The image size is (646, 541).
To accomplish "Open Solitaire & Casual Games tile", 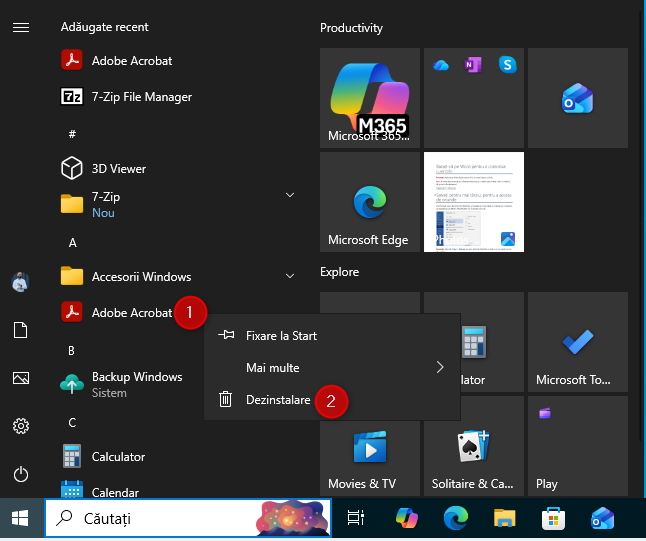I will pyautogui.click(x=473, y=446).
